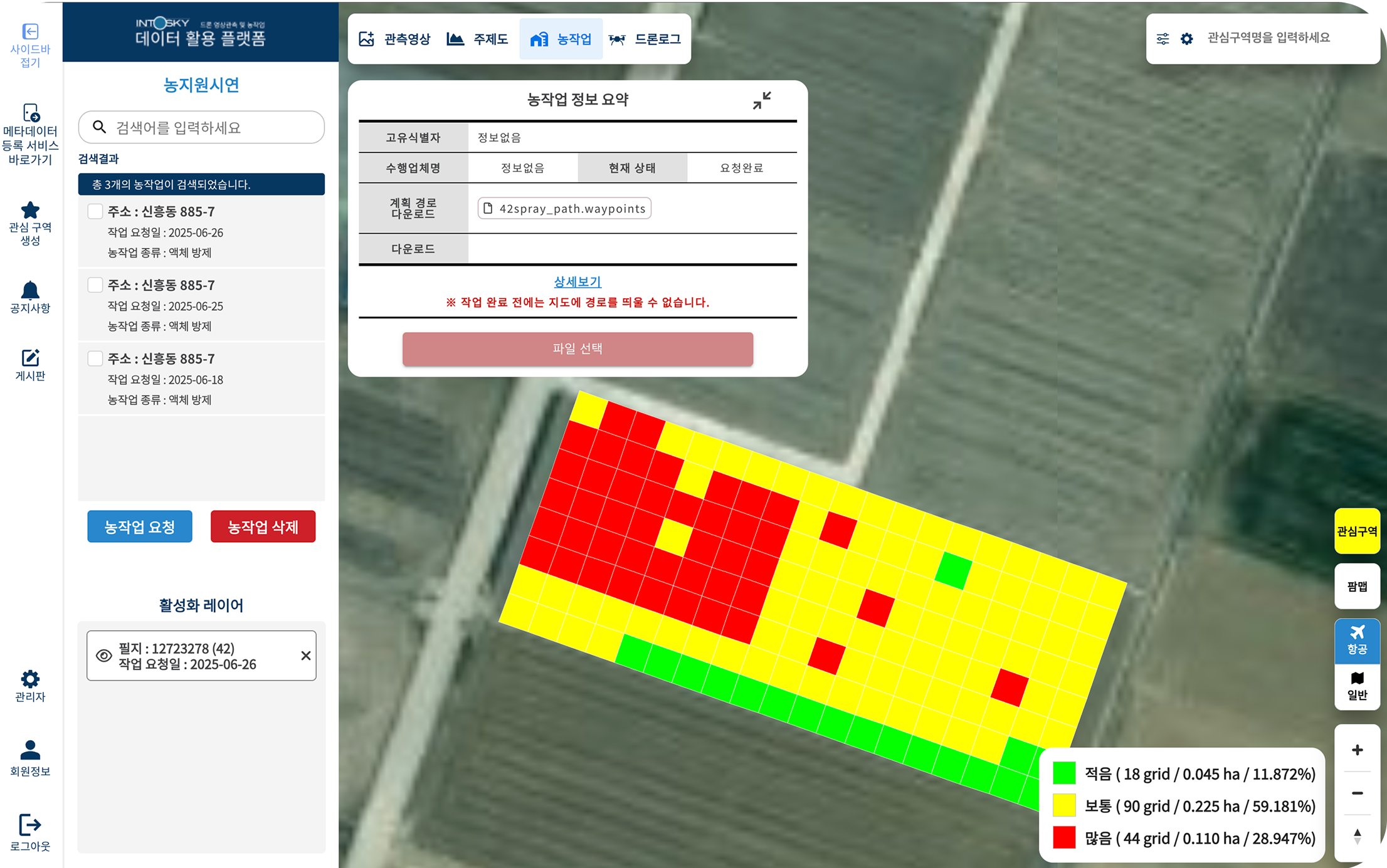Collapse the sidebar with 사이드바 접기 icon
Screen dimensions: 1387x868
click(30, 32)
